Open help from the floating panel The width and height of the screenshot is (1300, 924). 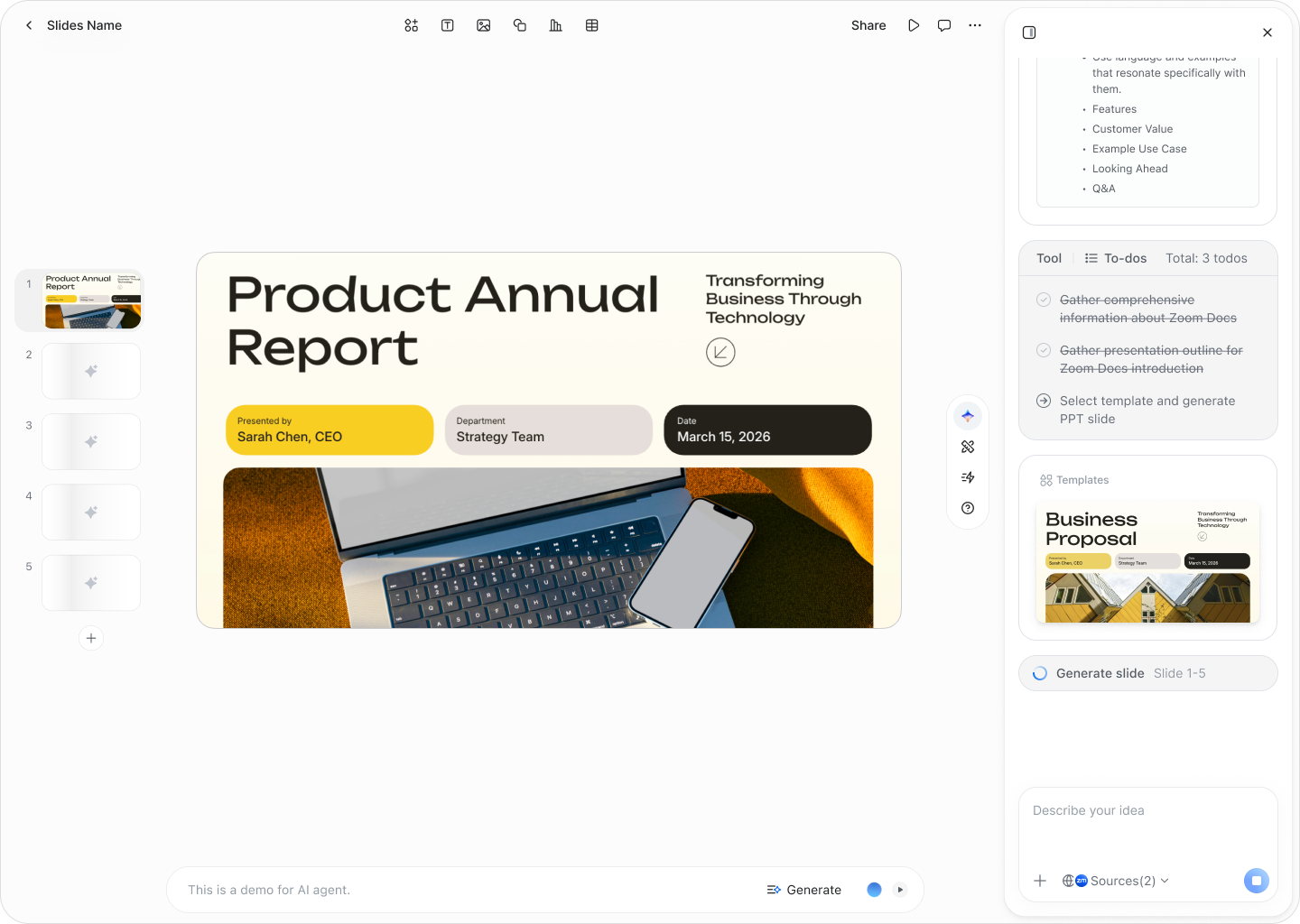point(967,508)
